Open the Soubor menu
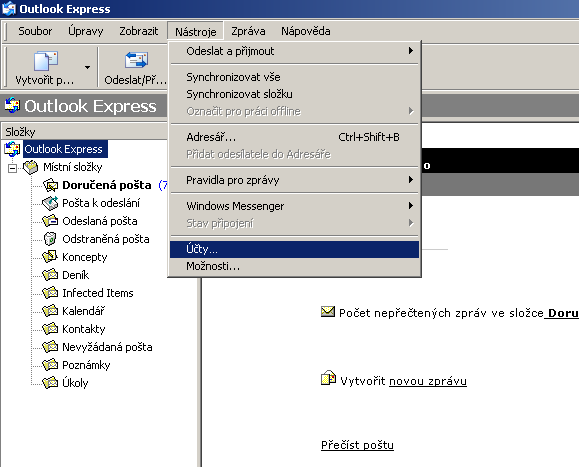 point(35,31)
